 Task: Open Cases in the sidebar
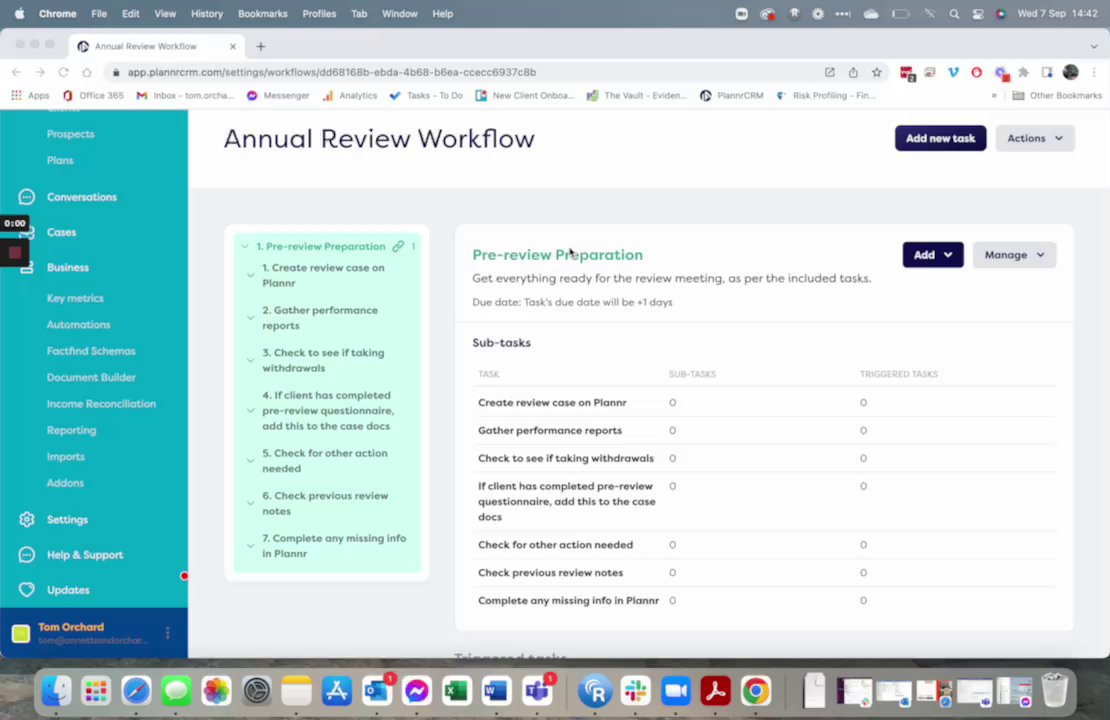[x=61, y=232]
